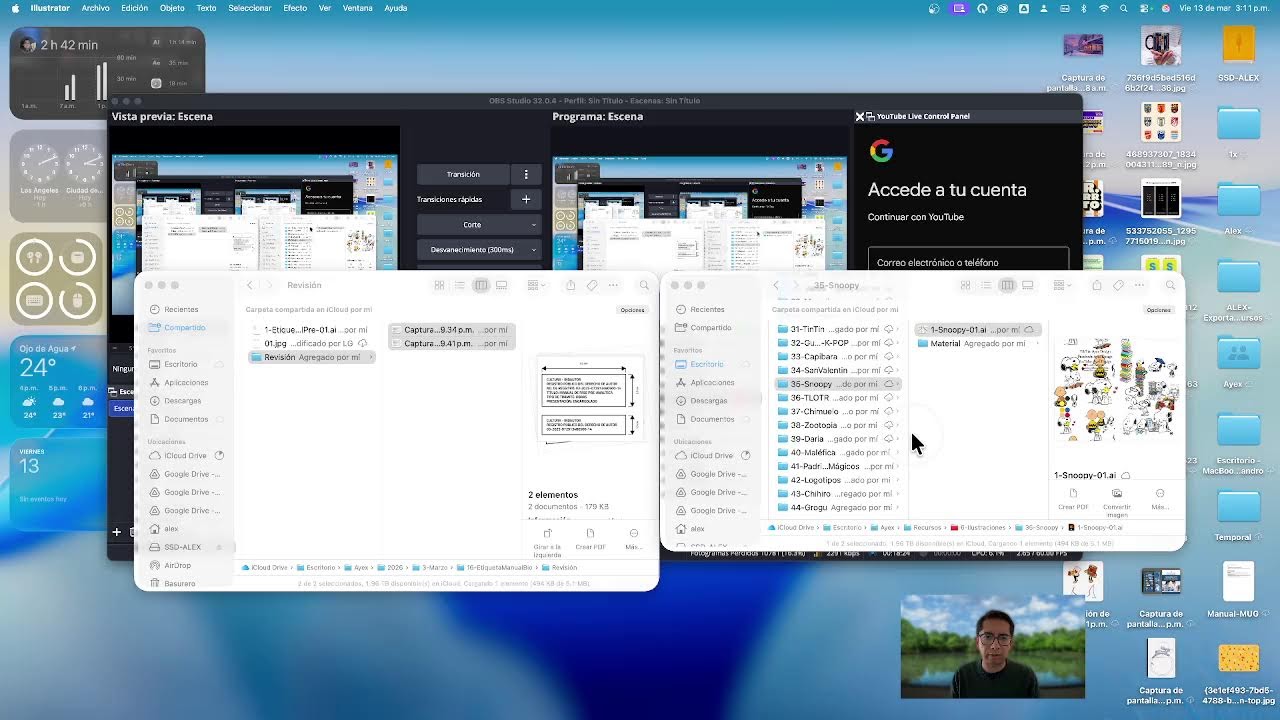Image resolution: width=1280 pixels, height=720 pixels.
Task: Click Recursos in the 35-Snoopy path bar
Action: pos(923,527)
